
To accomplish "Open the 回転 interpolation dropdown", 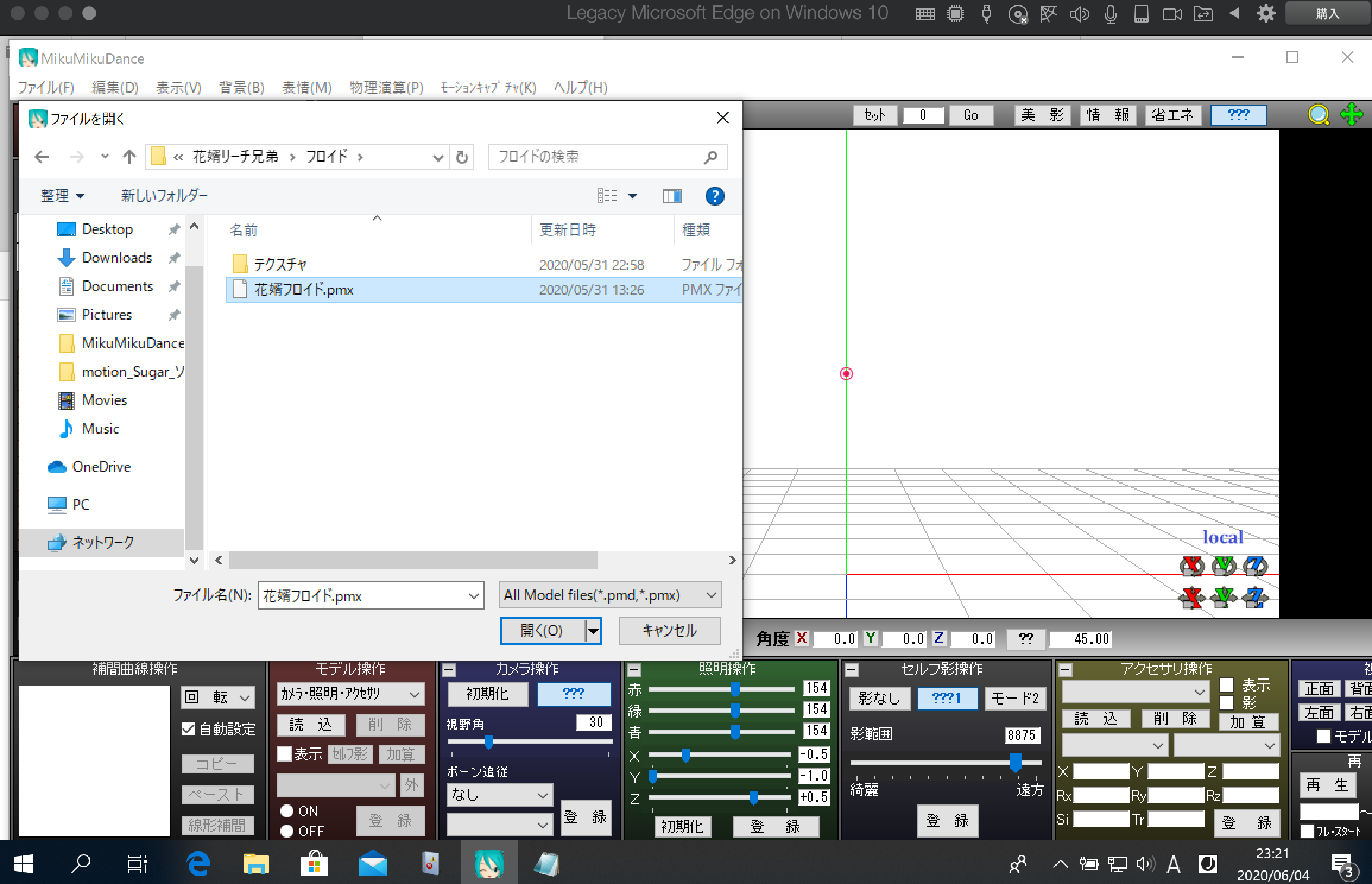I will tap(218, 697).
